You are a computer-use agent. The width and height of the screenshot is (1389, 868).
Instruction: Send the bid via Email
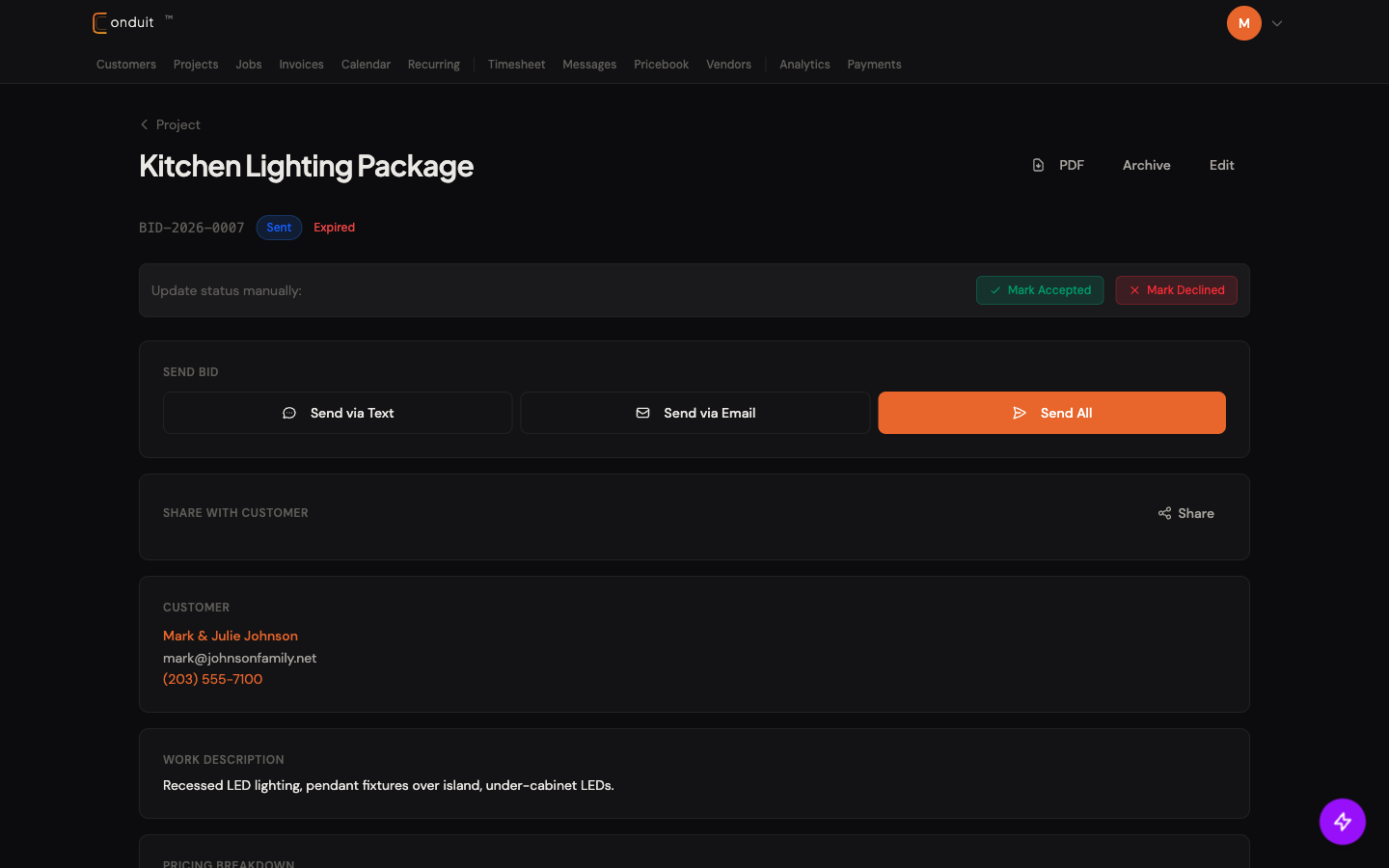(694, 413)
